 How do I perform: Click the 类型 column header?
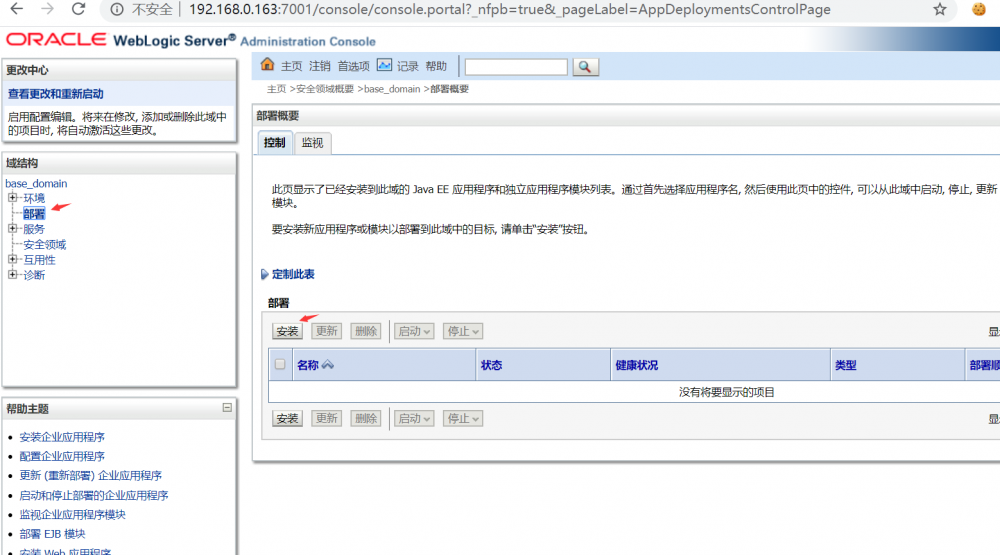pos(846,365)
